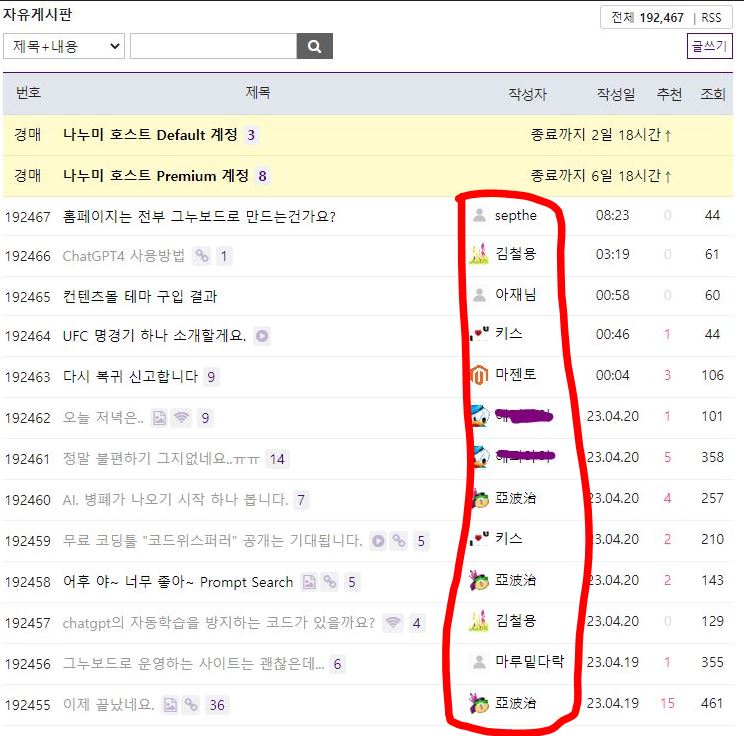Open post 이제 끝났네요.

(109, 704)
